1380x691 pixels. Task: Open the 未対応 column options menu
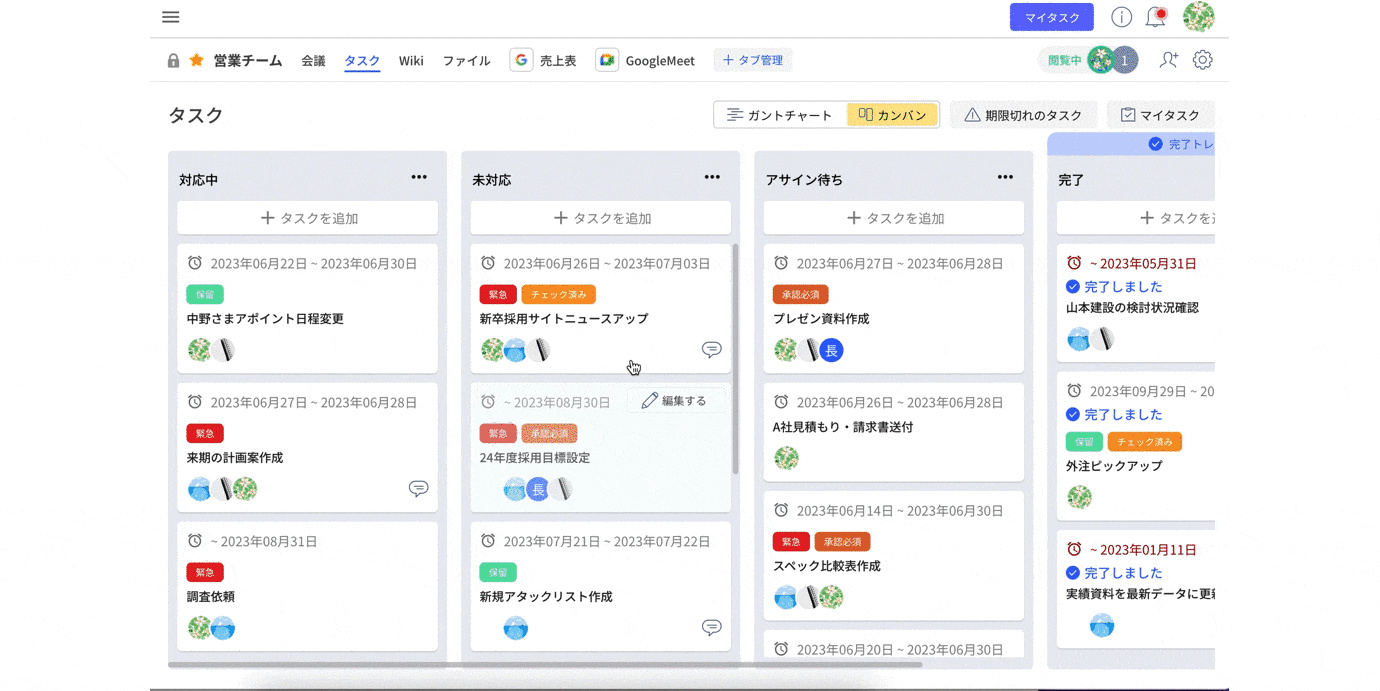coord(712,177)
